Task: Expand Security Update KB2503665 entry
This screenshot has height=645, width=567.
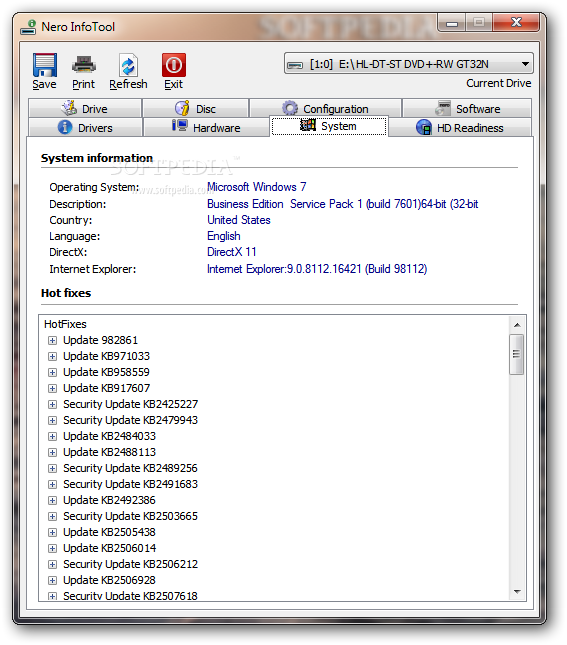Action: tap(52, 516)
